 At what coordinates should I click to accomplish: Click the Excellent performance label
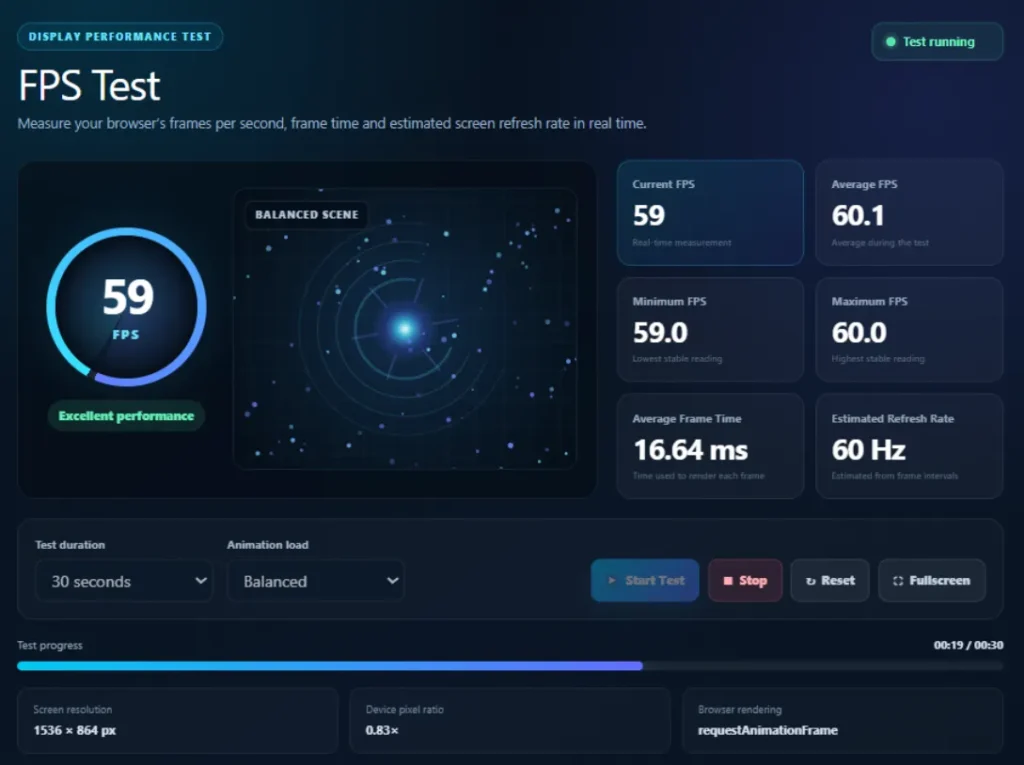(x=126, y=416)
